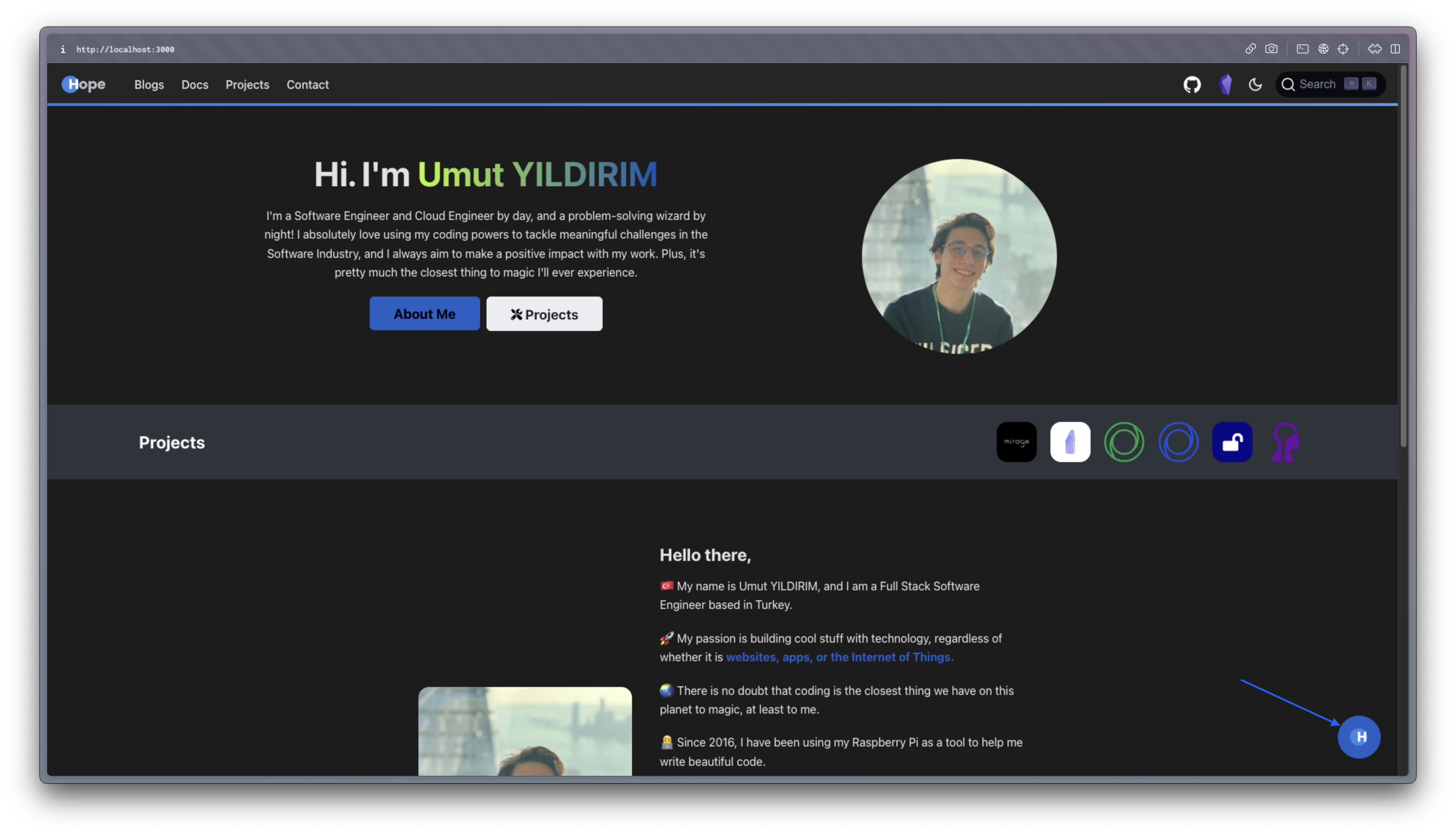Open the Docs menu item
This screenshot has height=836, width=1456.
pyautogui.click(x=195, y=85)
